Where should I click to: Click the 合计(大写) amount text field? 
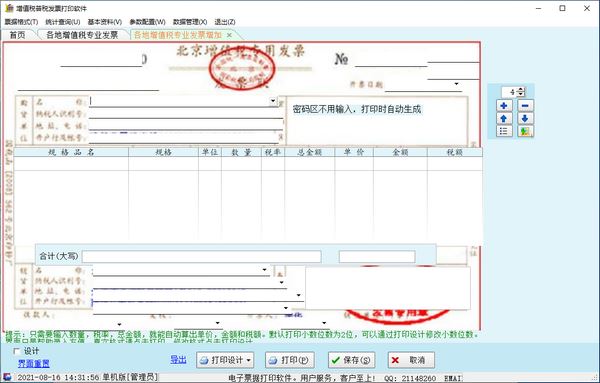point(202,256)
